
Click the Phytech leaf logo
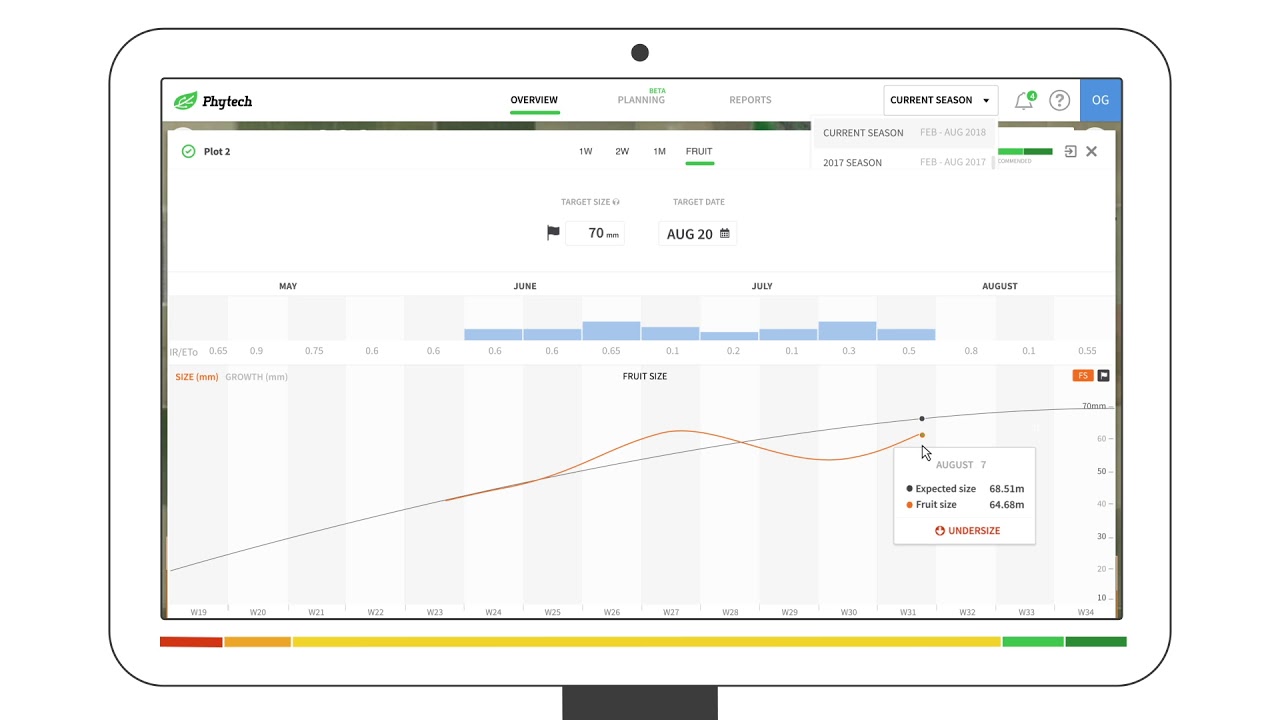click(185, 101)
